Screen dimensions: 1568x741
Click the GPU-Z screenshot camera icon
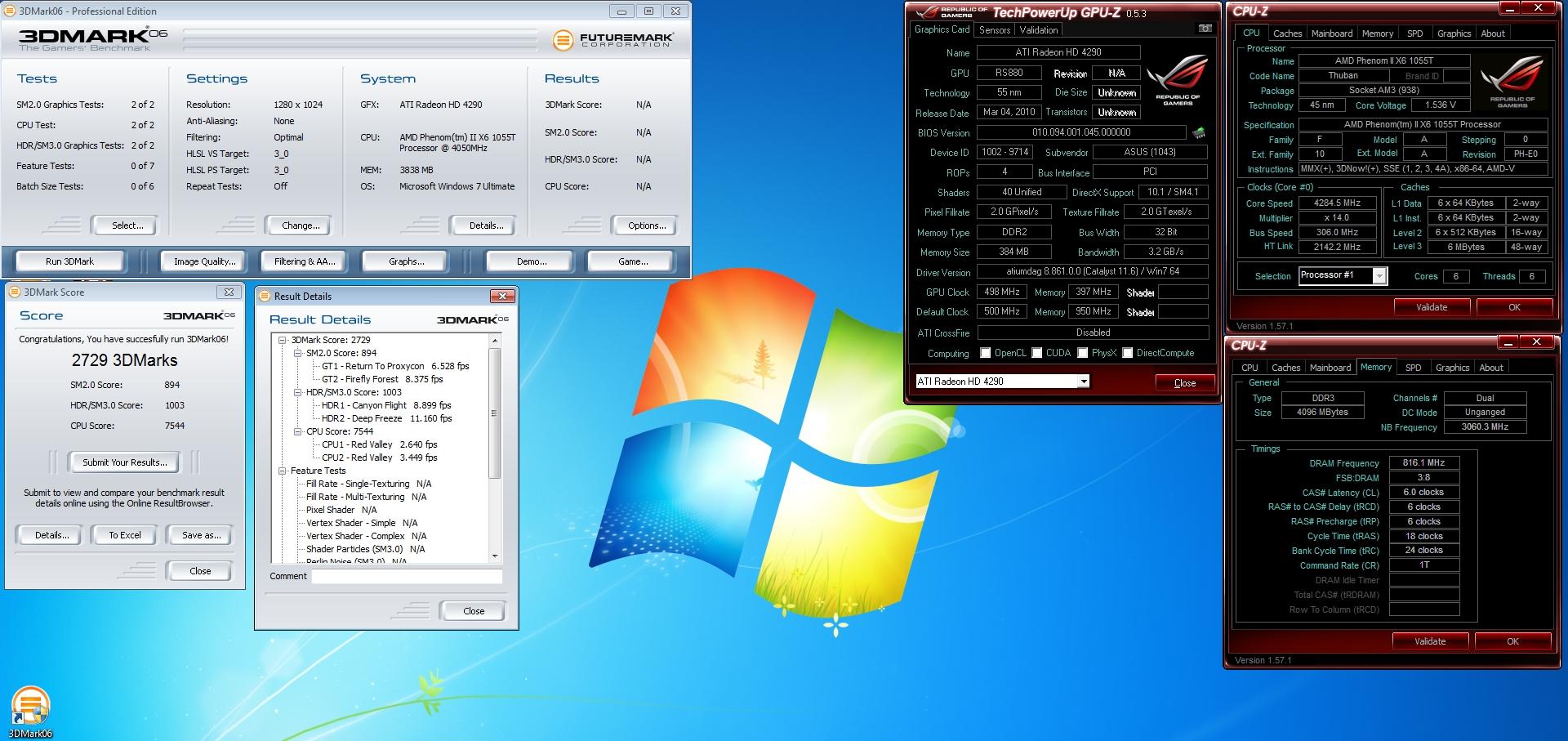coord(1205,29)
